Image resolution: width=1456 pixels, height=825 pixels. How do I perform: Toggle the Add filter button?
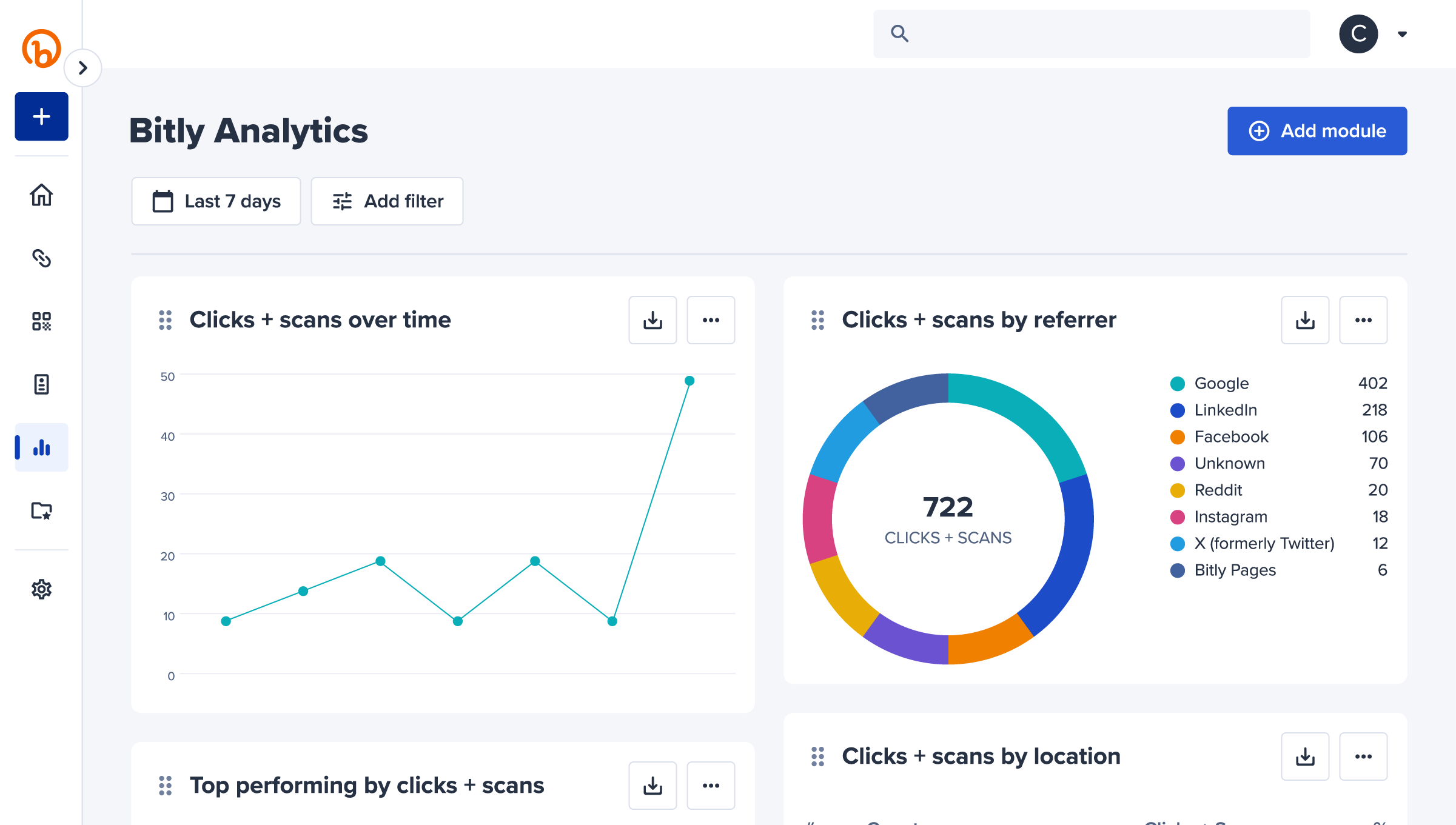click(x=387, y=201)
